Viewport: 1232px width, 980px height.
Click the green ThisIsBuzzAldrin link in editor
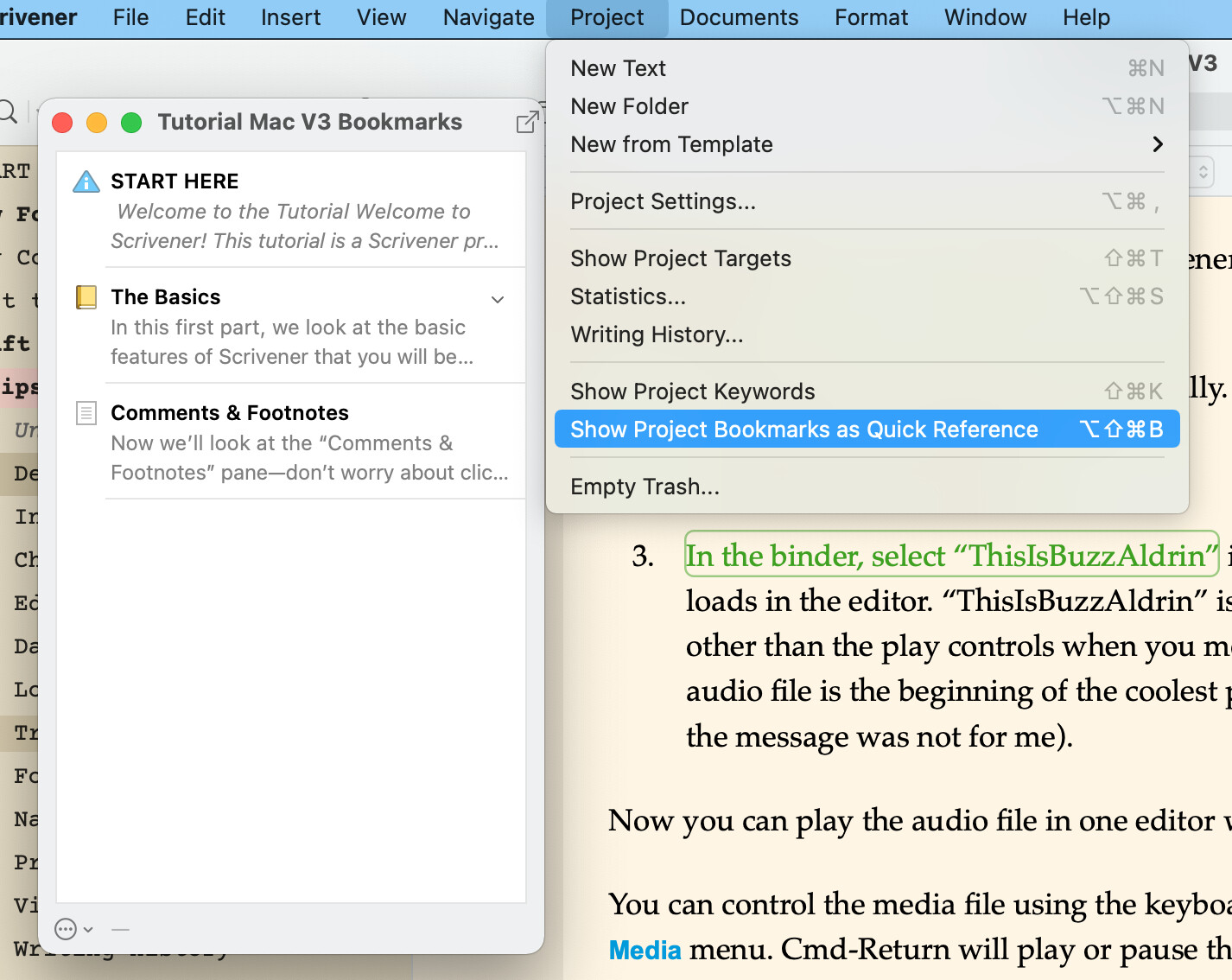tap(951, 556)
